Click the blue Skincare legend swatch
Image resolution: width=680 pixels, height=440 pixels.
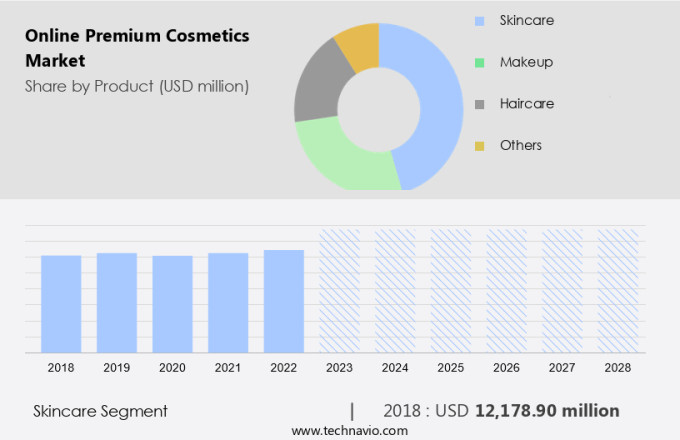click(x=479, y=20)
